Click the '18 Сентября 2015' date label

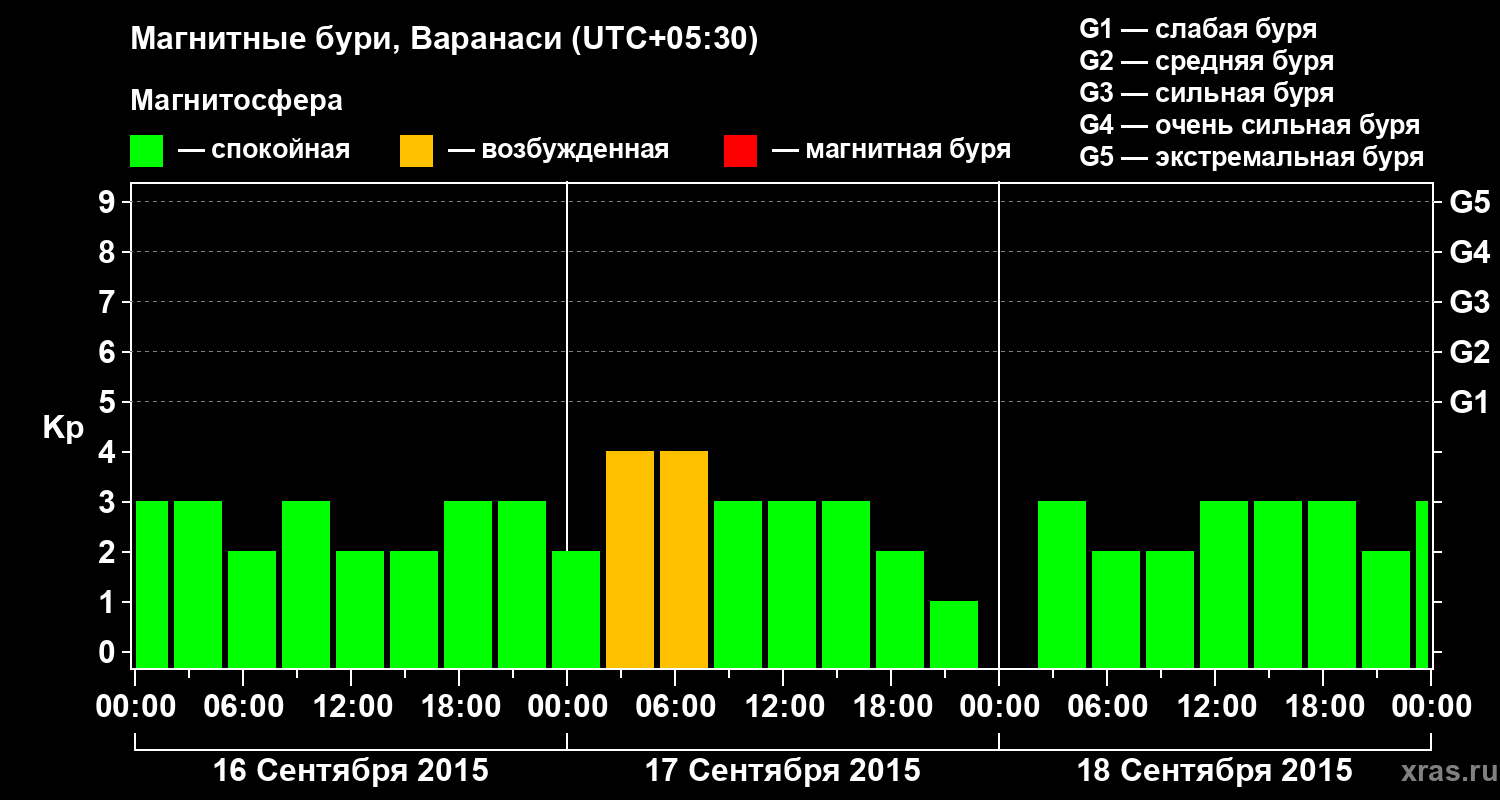[1214, 770]
